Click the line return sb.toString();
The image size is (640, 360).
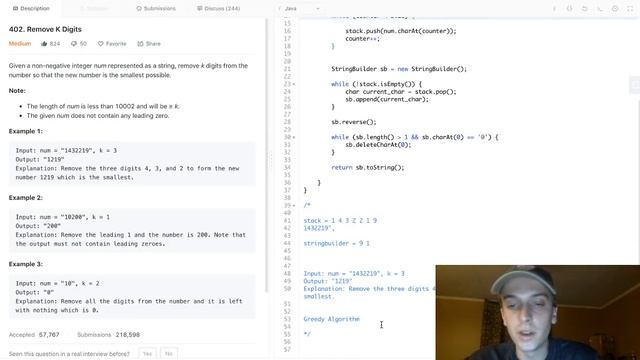pyautogui.click(x=367, y=167)
